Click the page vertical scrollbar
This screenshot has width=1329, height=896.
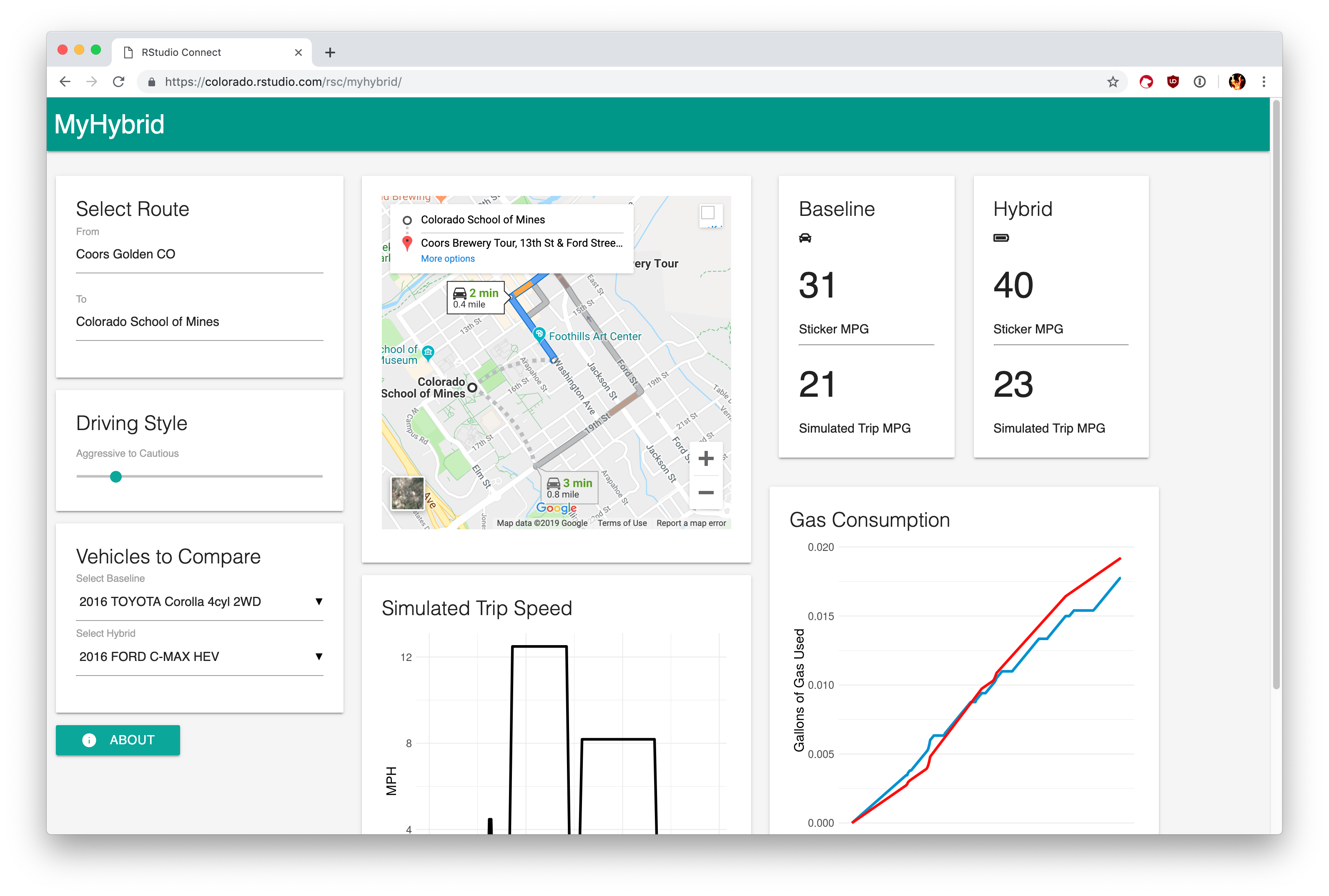click(1276, 394)
